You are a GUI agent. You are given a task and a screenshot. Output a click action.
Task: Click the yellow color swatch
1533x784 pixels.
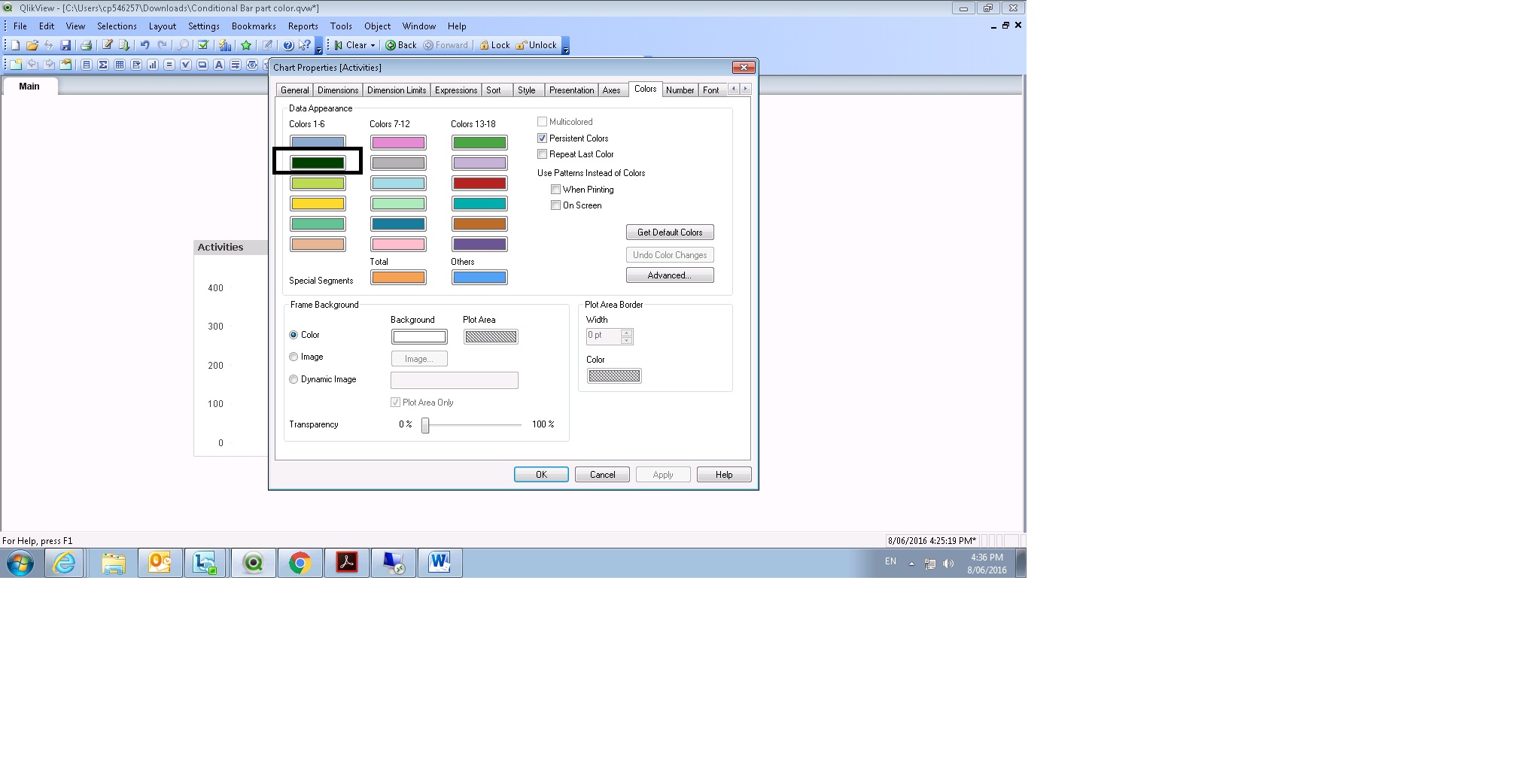click(318, 203)
